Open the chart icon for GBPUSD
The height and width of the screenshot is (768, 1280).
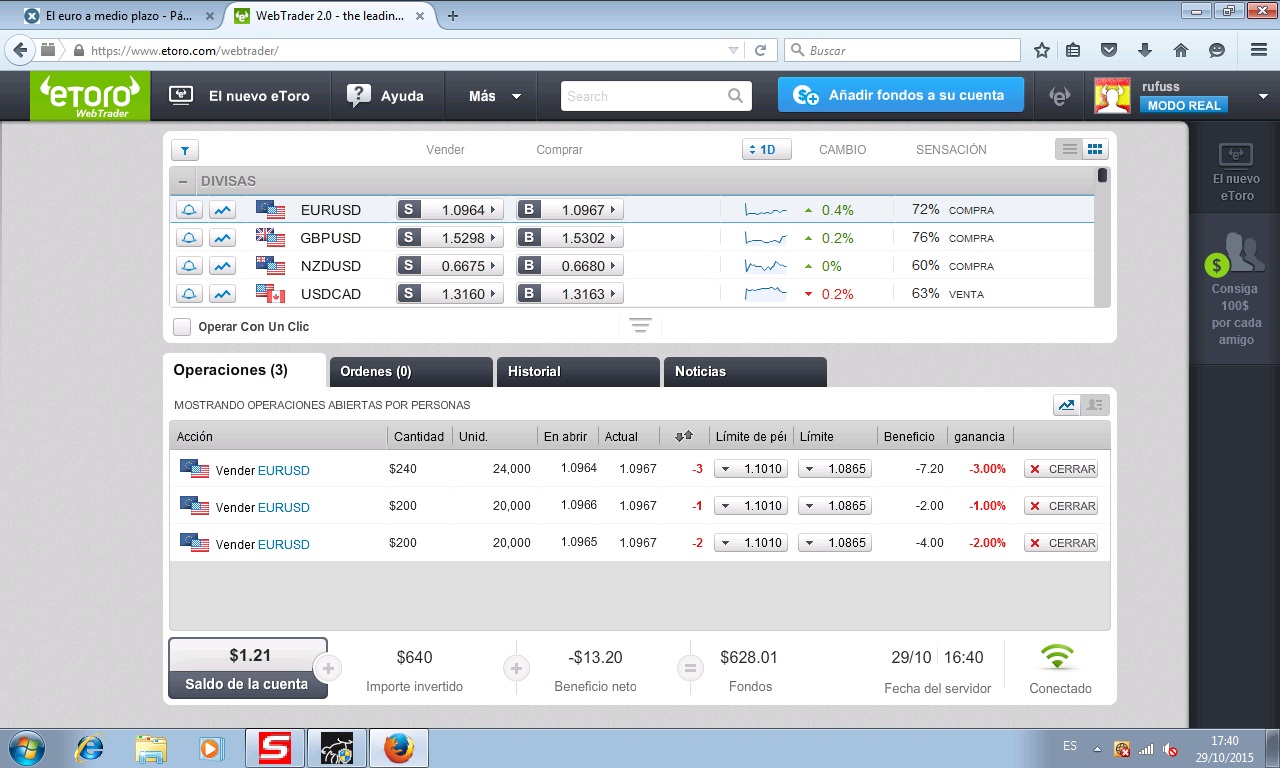[222, 238]
